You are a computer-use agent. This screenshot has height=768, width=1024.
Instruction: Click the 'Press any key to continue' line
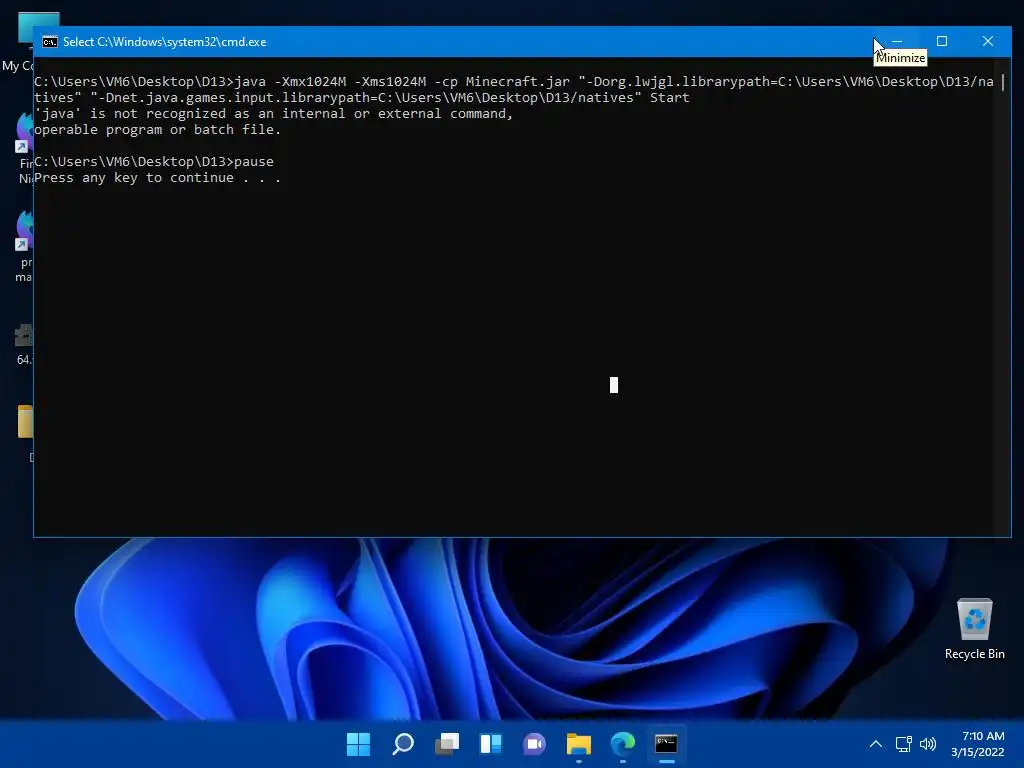(x=157, y=178)
